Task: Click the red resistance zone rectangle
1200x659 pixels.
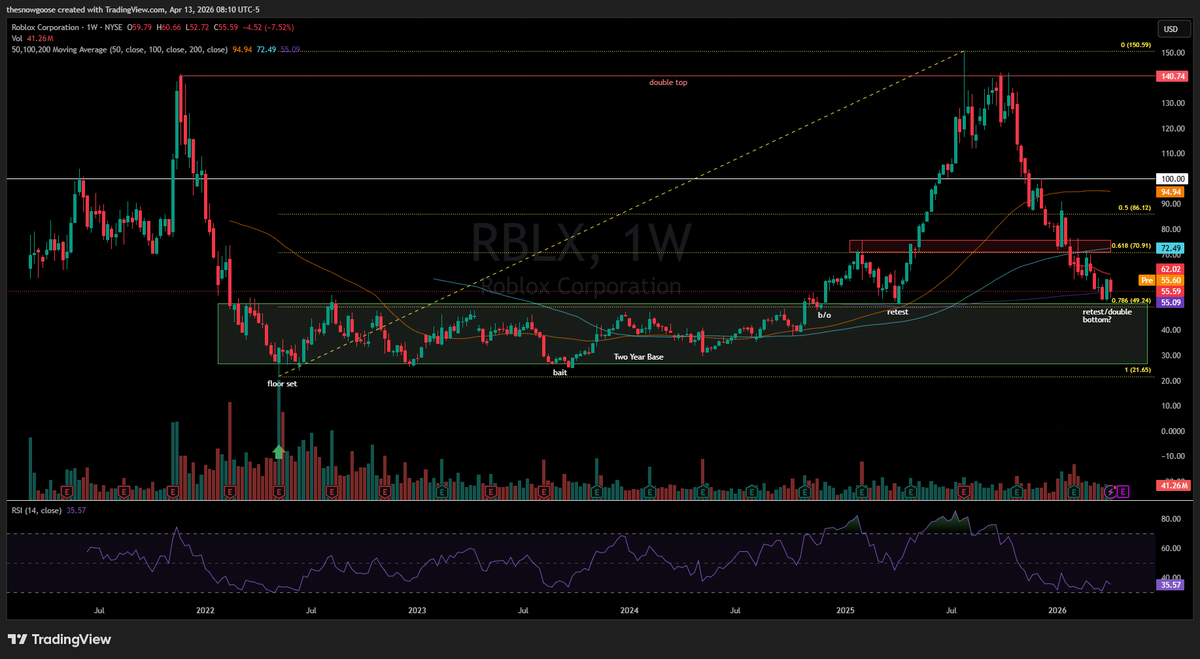Action: [980, 246]
